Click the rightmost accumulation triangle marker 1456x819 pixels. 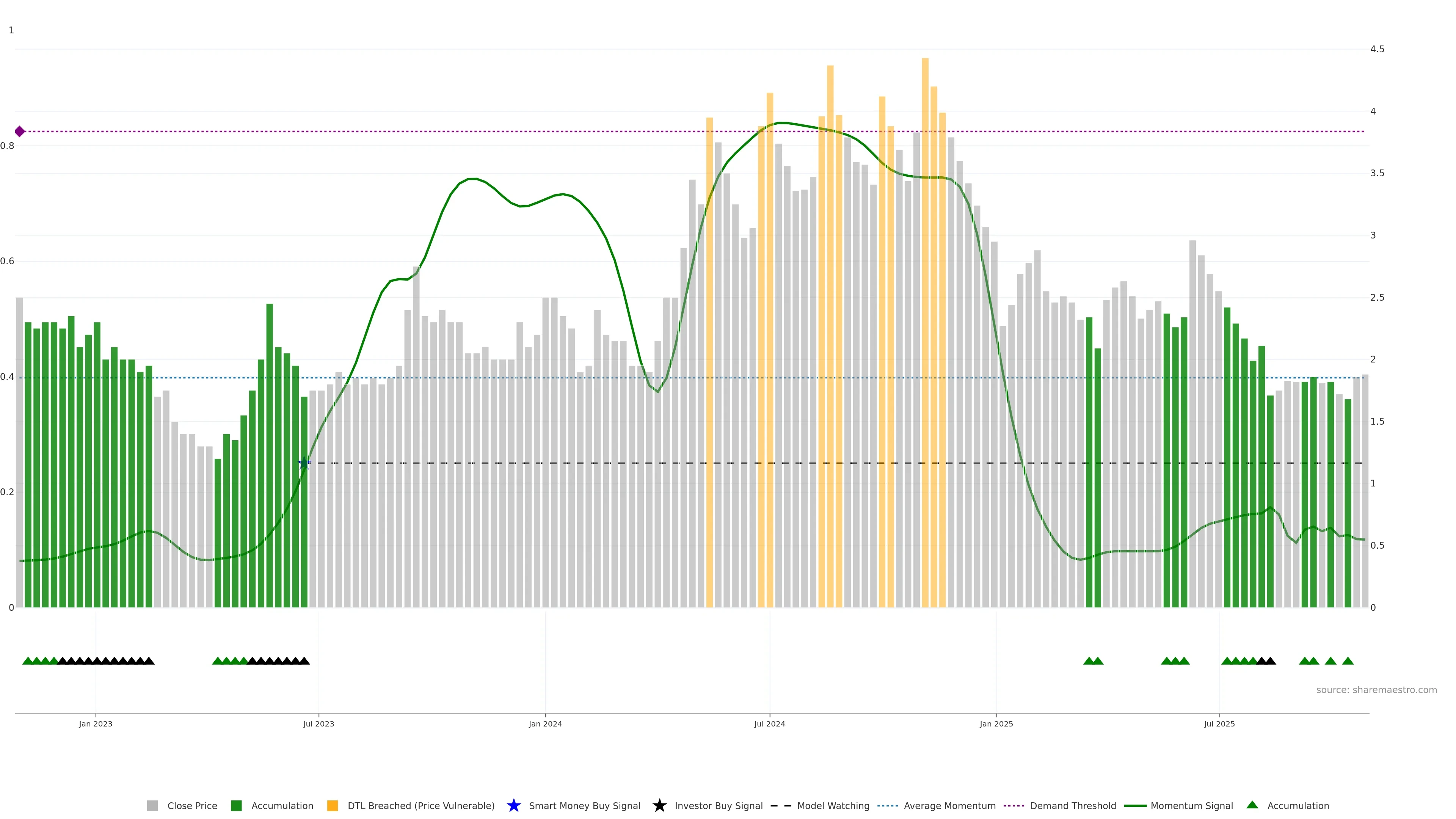click(x=1348, y=661)
